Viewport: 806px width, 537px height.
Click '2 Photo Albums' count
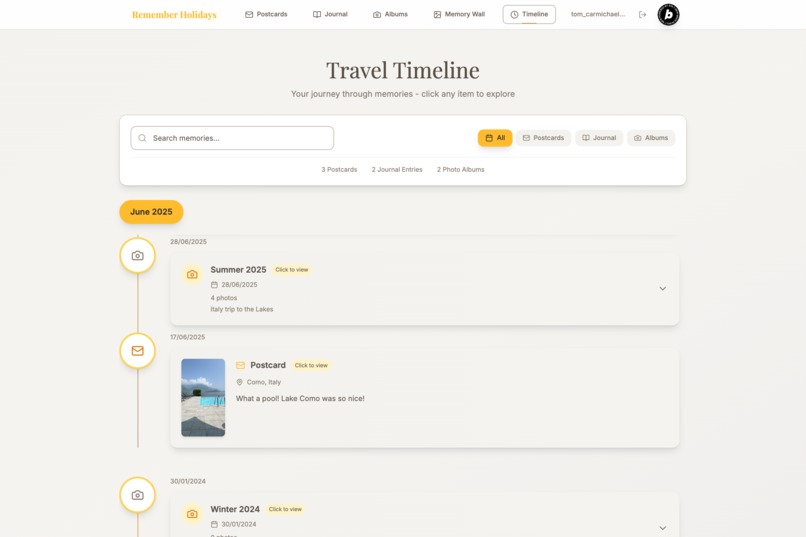[x=461, y=170]
